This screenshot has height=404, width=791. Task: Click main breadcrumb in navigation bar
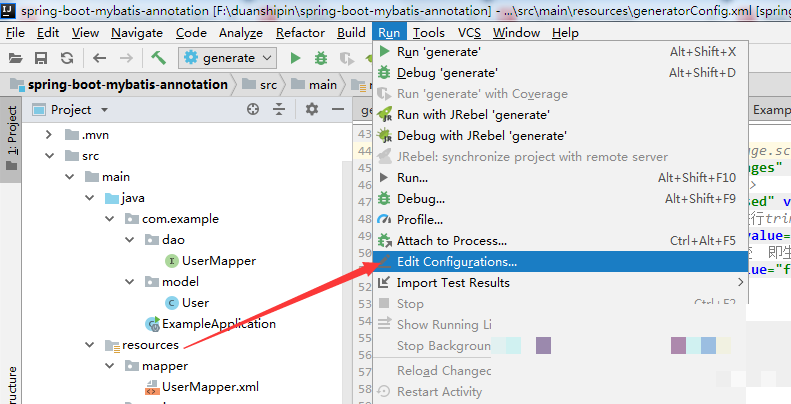coord(314,85)
